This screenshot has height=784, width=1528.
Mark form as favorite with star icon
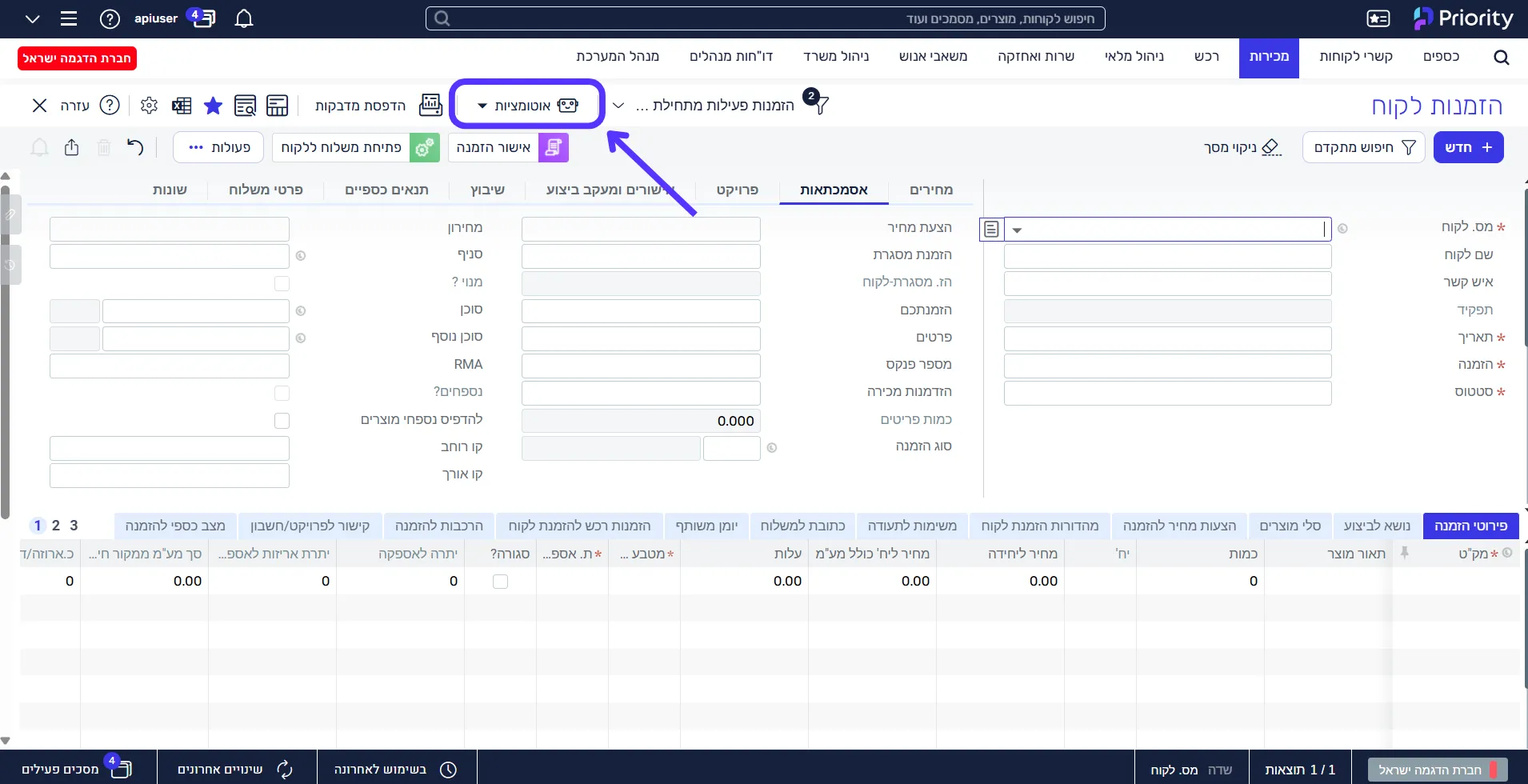click(x=213, y=106)
